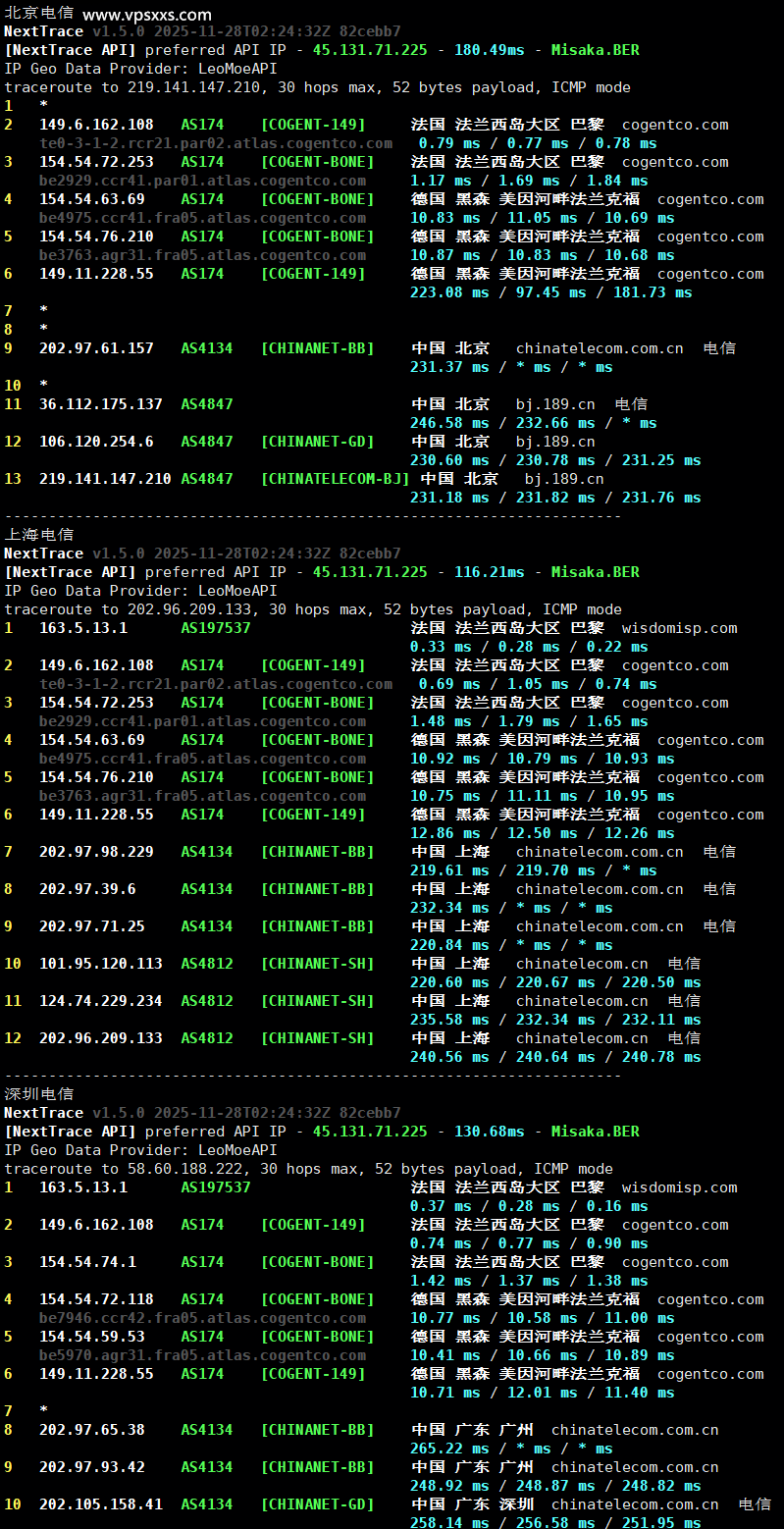Viewport: 784px width, 1529px height.
Task: Click the 265.22 ms latency value
Action: (449, 1449)
